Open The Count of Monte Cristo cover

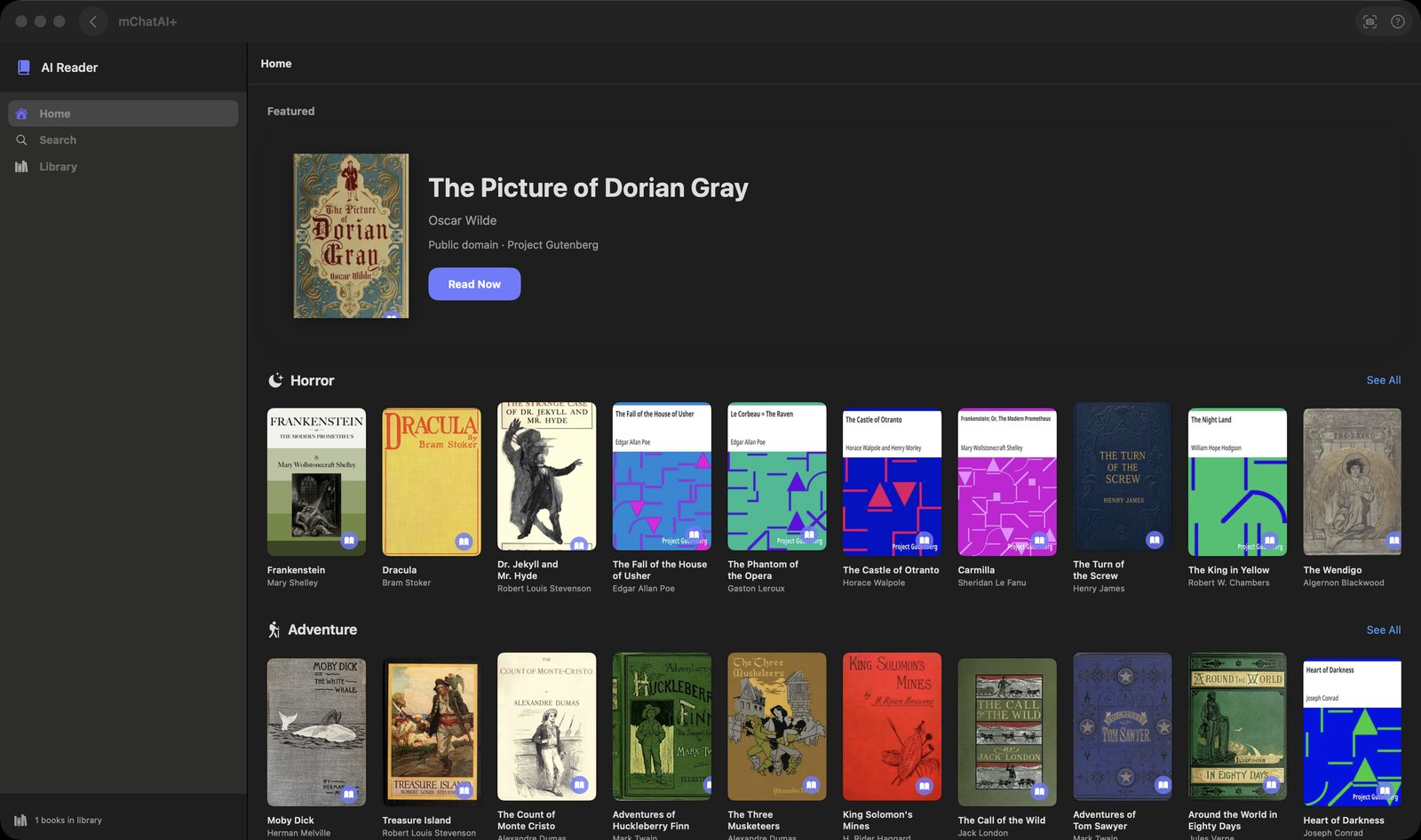(546, 726)
